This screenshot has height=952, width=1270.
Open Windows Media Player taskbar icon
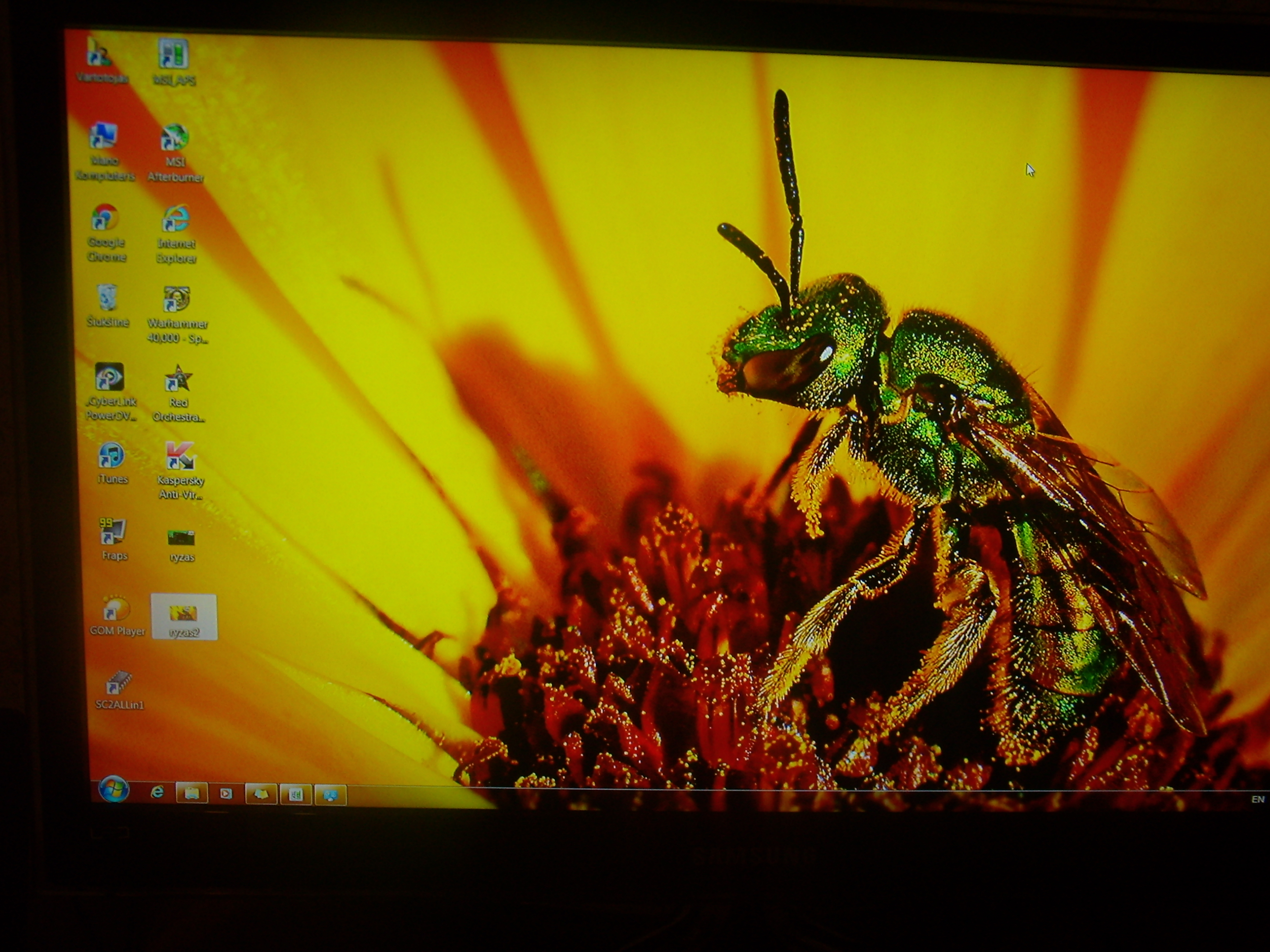226,794
